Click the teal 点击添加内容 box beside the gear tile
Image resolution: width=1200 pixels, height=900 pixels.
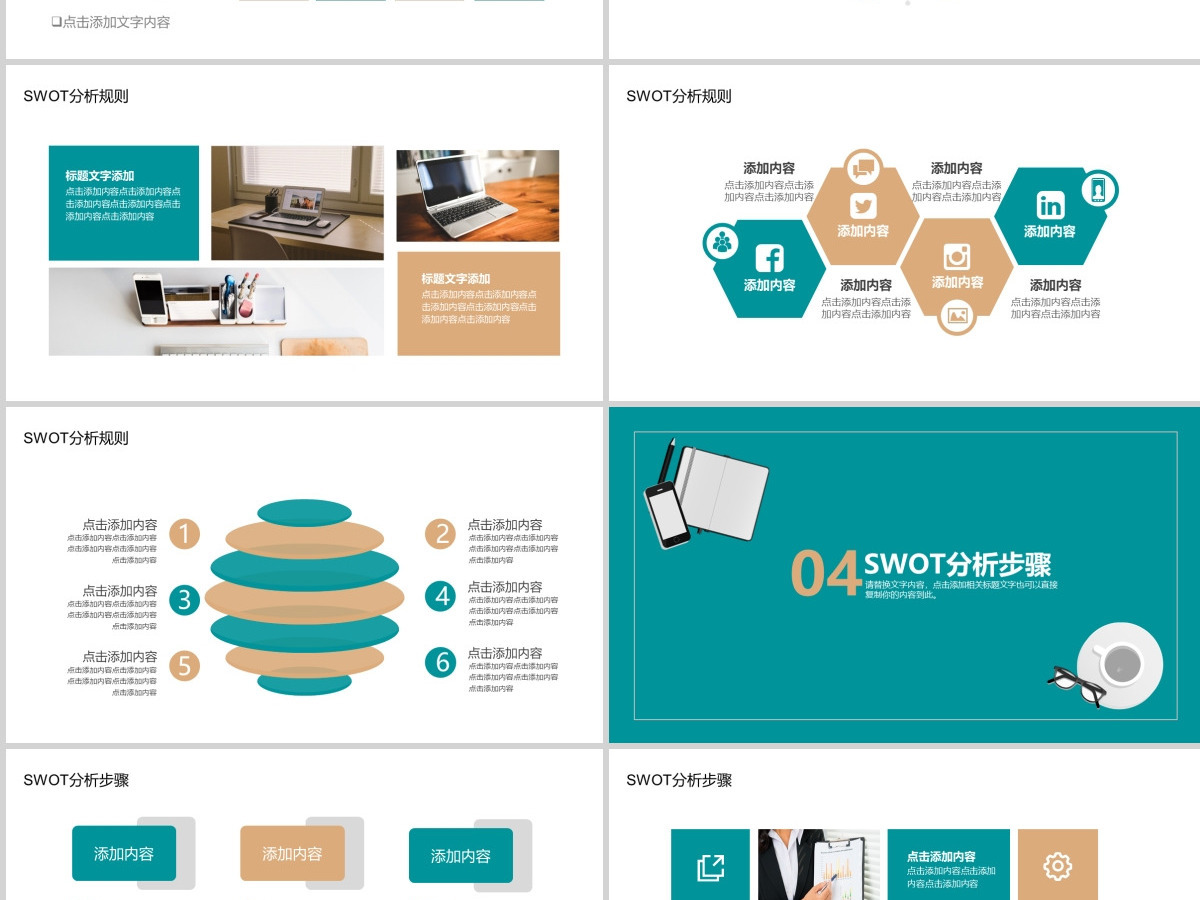[x=948, y=865]
